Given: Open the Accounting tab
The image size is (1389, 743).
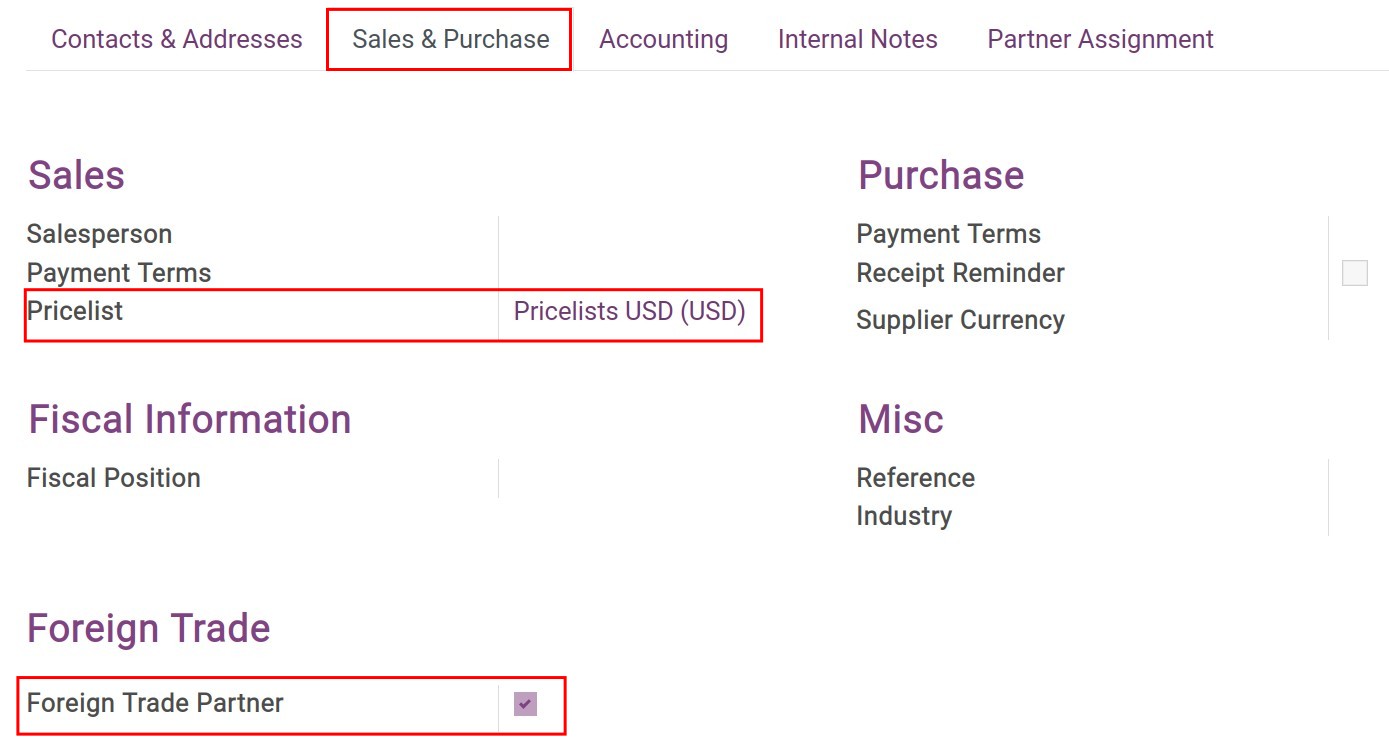Looking at the screenshot, I should pos(663,39).
